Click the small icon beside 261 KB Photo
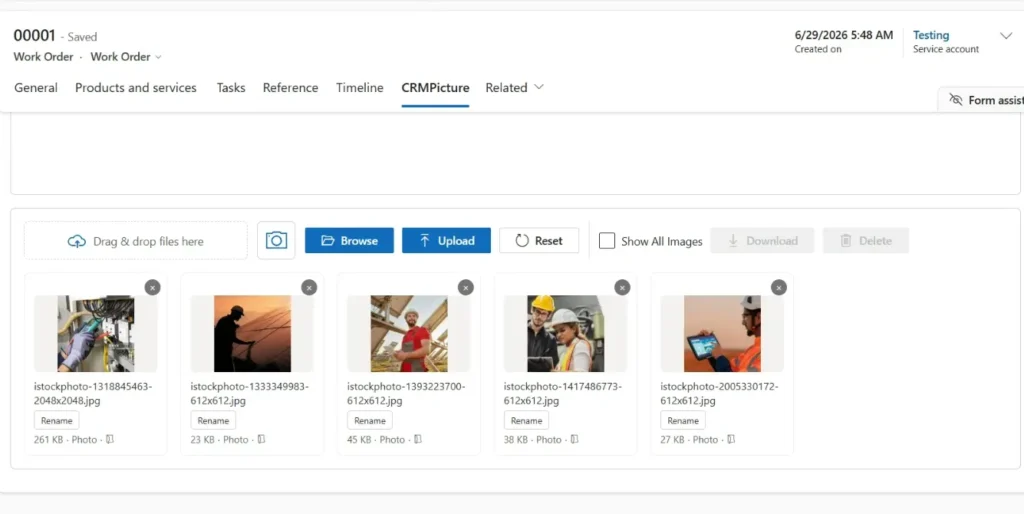1024x514 pixels. tap(110, 440)
